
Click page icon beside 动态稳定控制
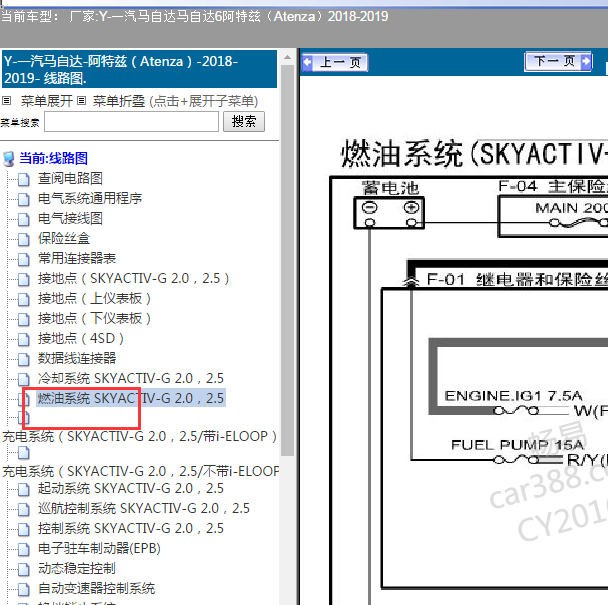(x=24, y=570)
